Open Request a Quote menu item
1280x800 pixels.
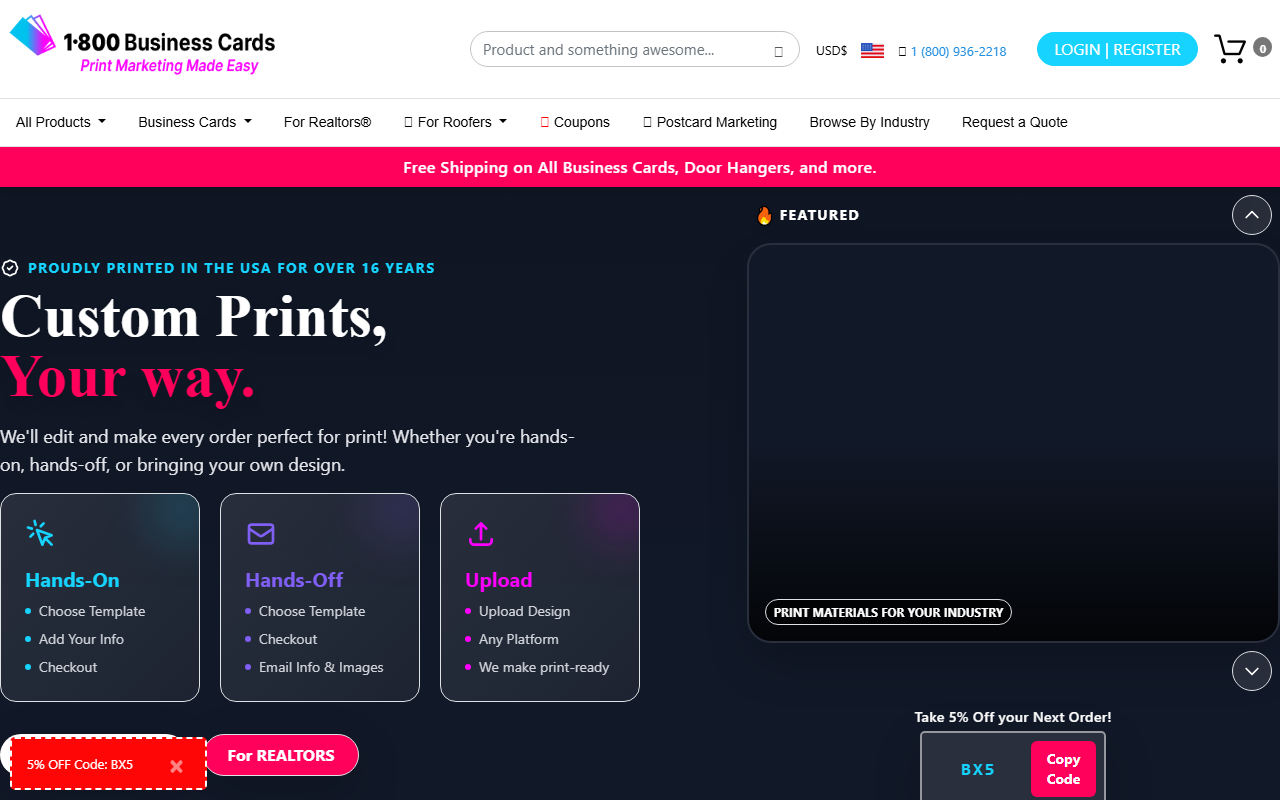pyautogui.click(x=1015, y=122)
